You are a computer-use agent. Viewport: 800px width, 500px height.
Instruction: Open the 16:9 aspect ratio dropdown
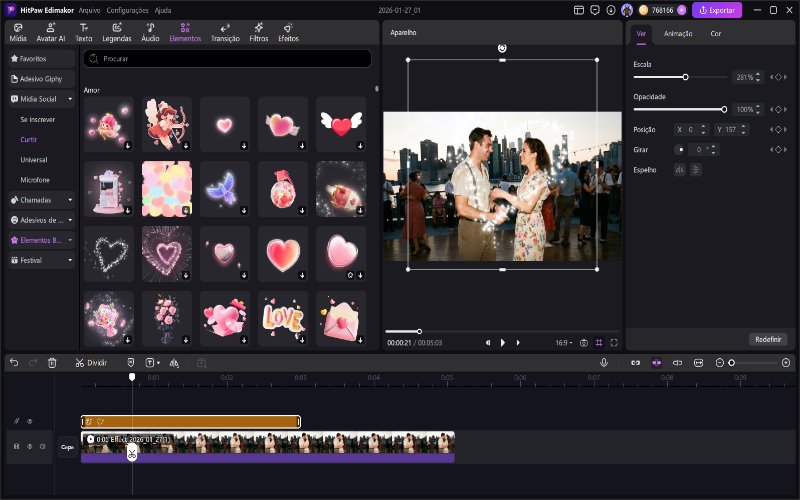point(564,343)
